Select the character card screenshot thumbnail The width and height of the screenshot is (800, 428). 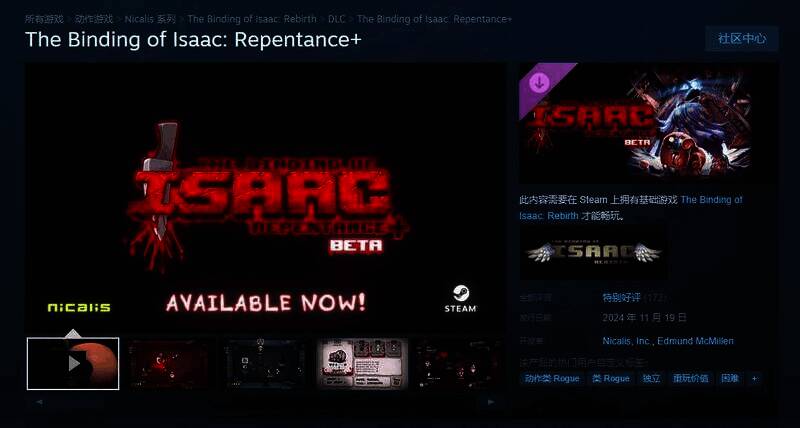tap(362, 363)
